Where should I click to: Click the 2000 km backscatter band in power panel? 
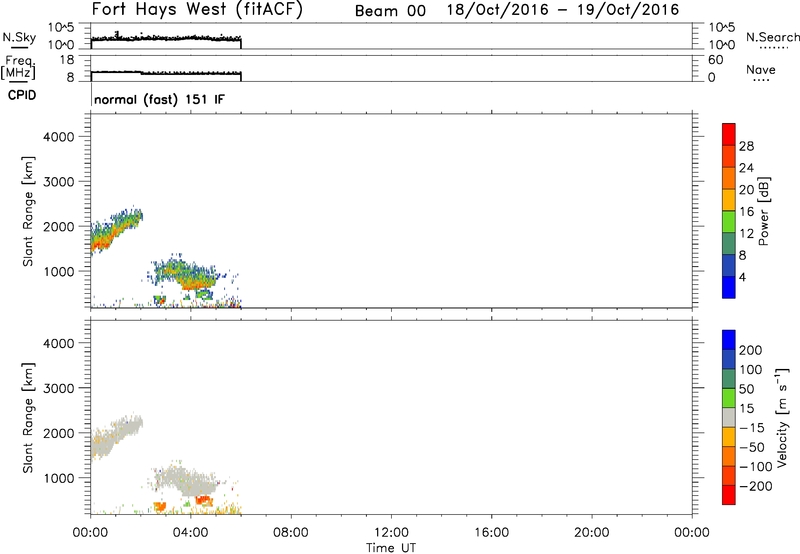point(115,229)
